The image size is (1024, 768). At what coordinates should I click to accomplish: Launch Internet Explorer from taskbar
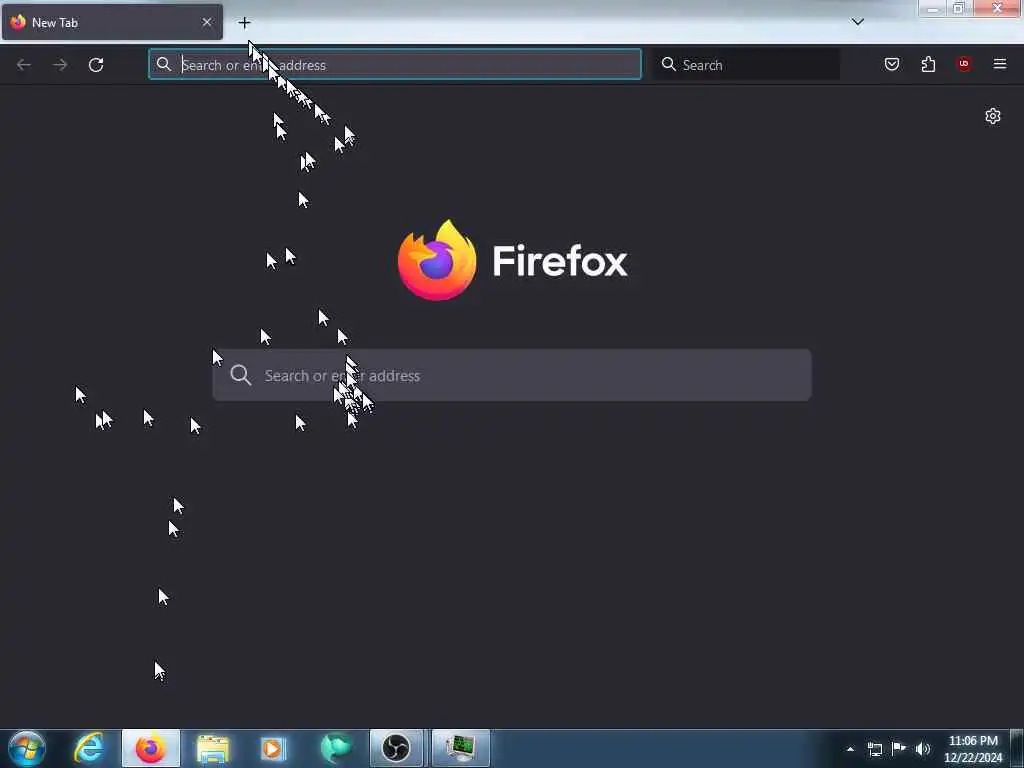click(x=89, y=748)
